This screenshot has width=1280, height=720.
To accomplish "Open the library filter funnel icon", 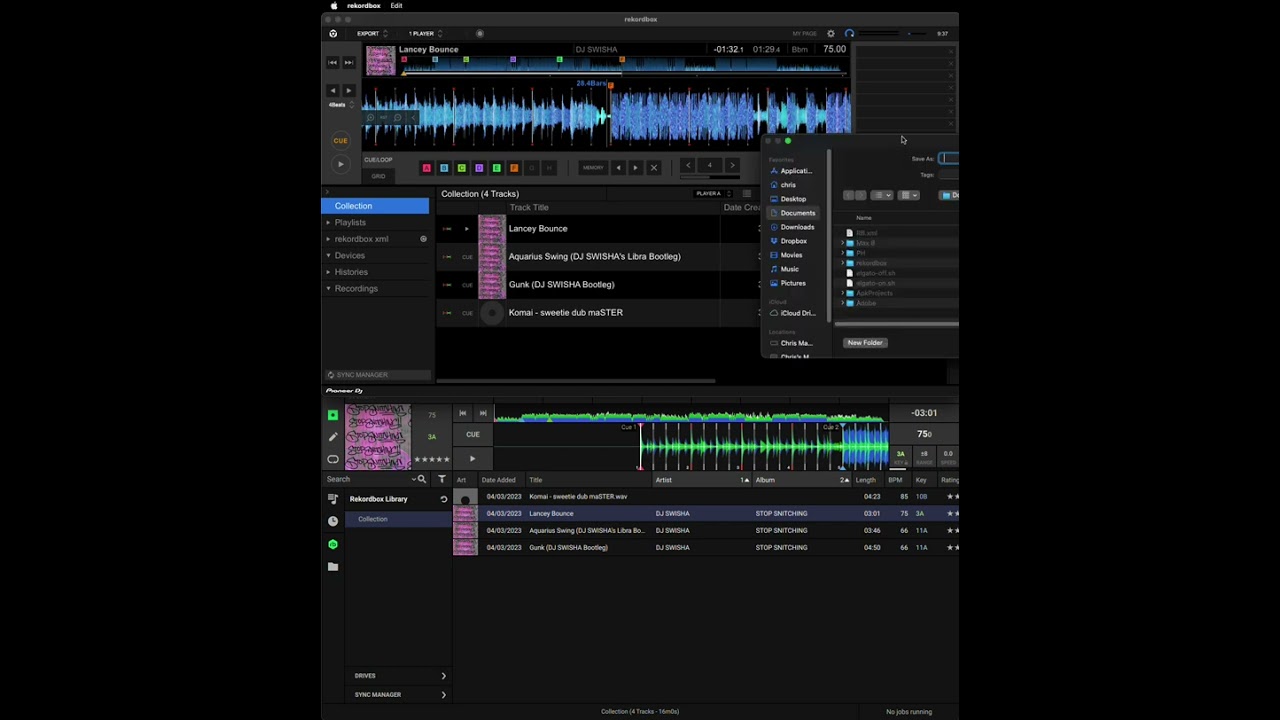I will 442,480.
